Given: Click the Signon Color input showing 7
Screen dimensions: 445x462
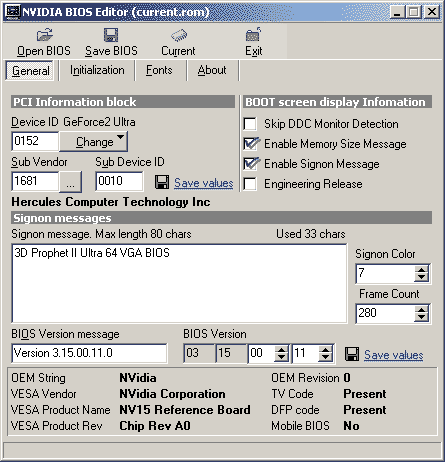Looking at the screenshot, I should 385,274.
